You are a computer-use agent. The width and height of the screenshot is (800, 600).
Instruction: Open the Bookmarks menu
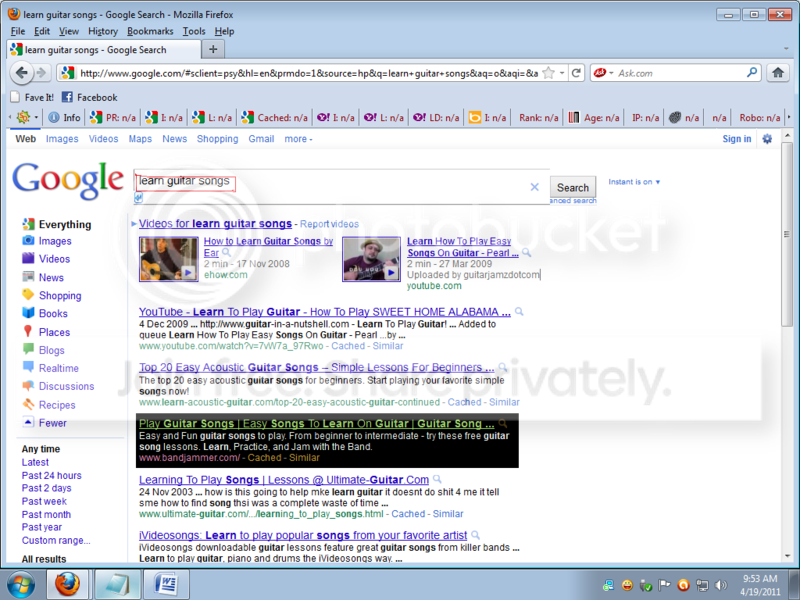[150, 31]
